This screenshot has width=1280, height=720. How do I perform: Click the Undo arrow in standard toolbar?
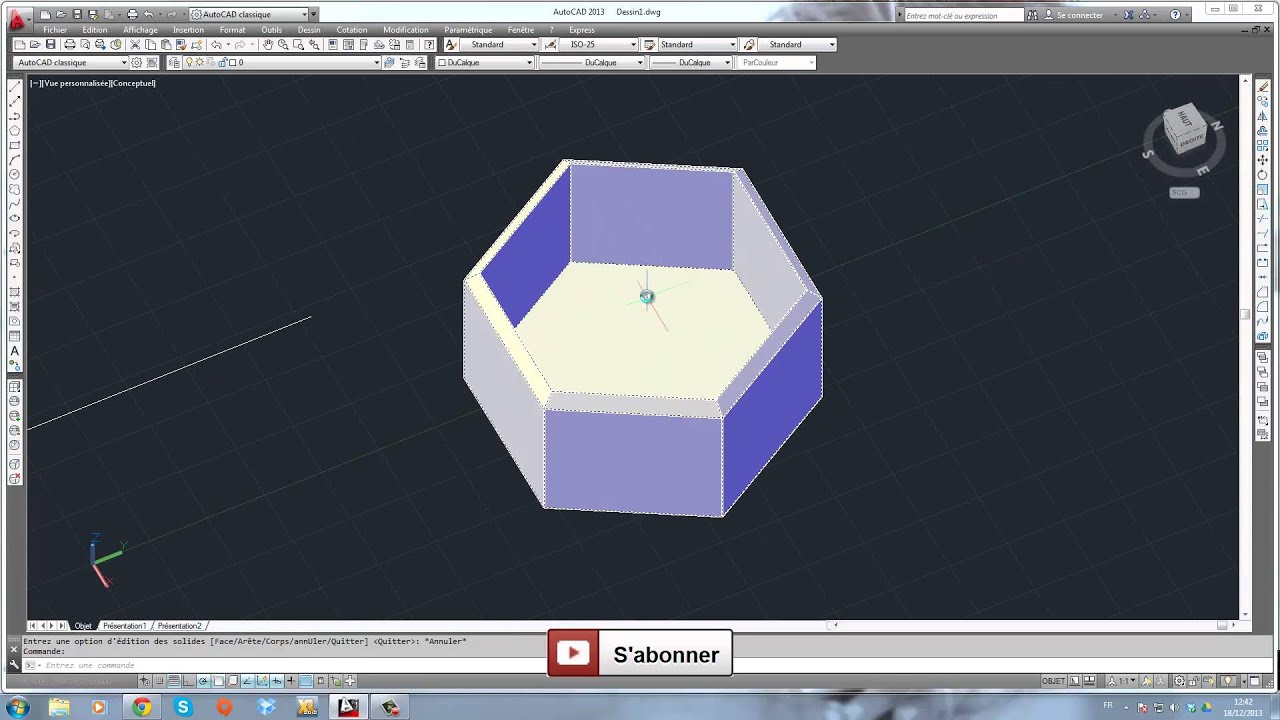[x=217, y=45]
